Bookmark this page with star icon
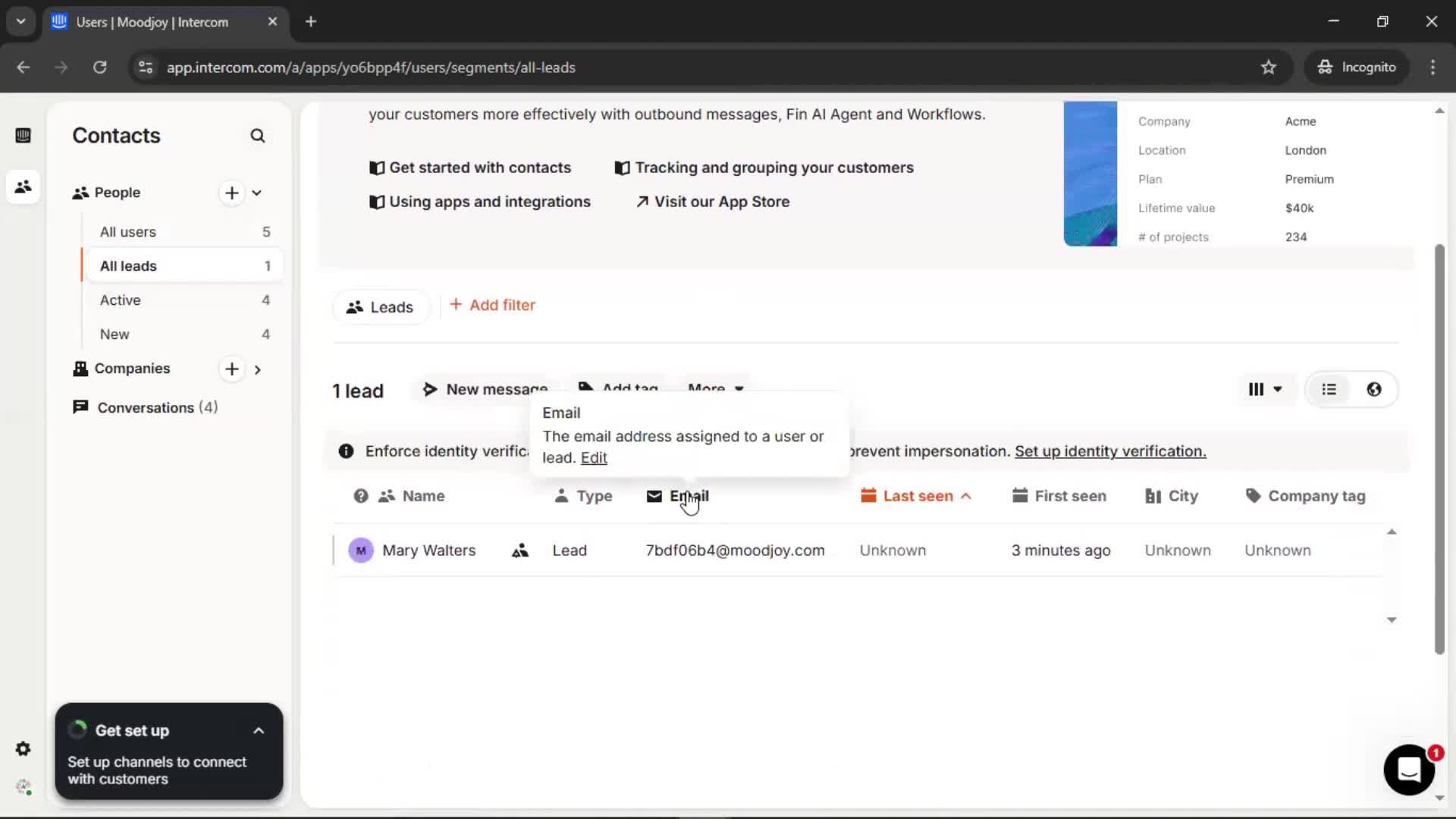This screenshot has width=1456, height=819. [x=1269, y=67]
